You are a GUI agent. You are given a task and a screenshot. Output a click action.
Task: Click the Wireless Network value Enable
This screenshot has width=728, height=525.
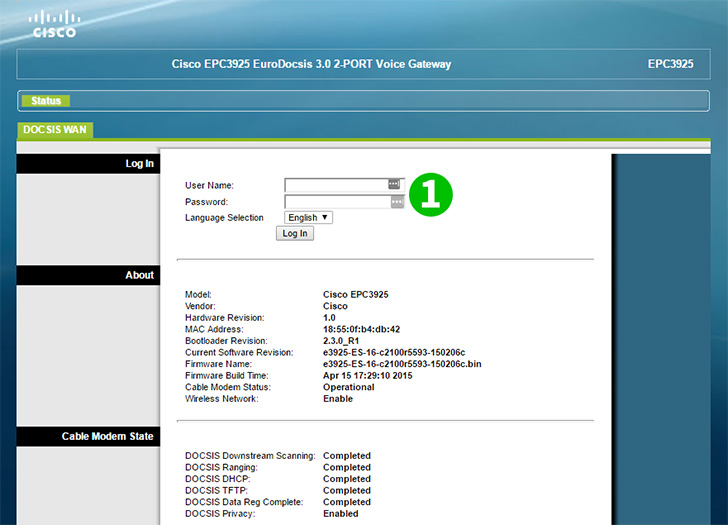click(x=338, y=399)
